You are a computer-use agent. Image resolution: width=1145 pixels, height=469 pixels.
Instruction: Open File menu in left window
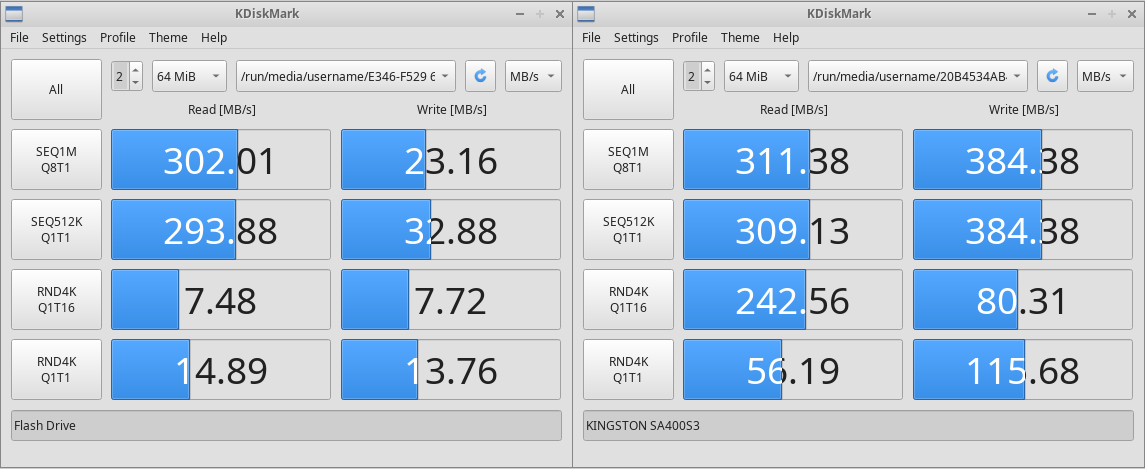point(19,37)
